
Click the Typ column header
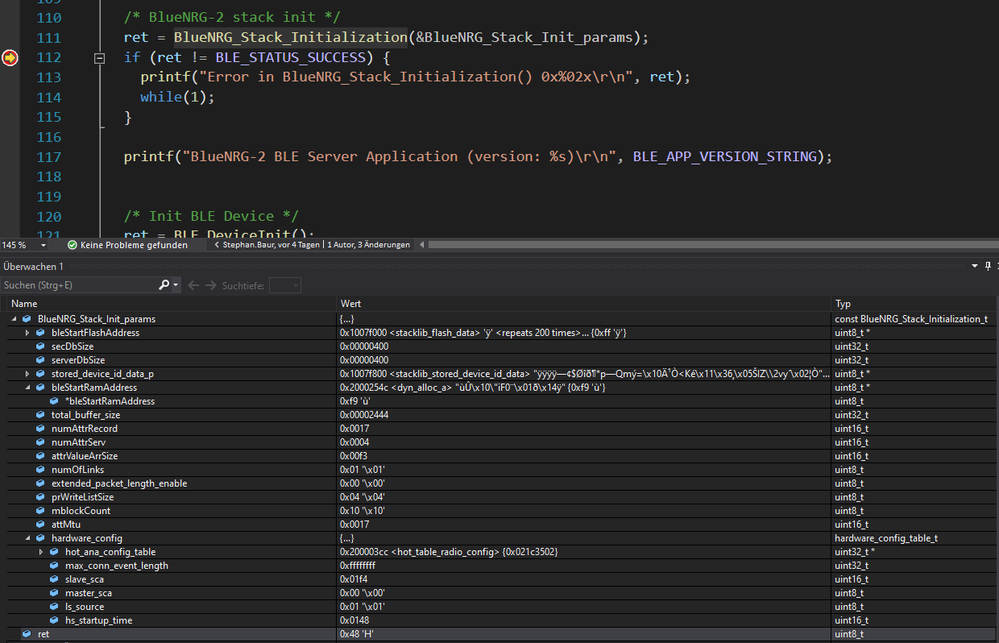843,303
